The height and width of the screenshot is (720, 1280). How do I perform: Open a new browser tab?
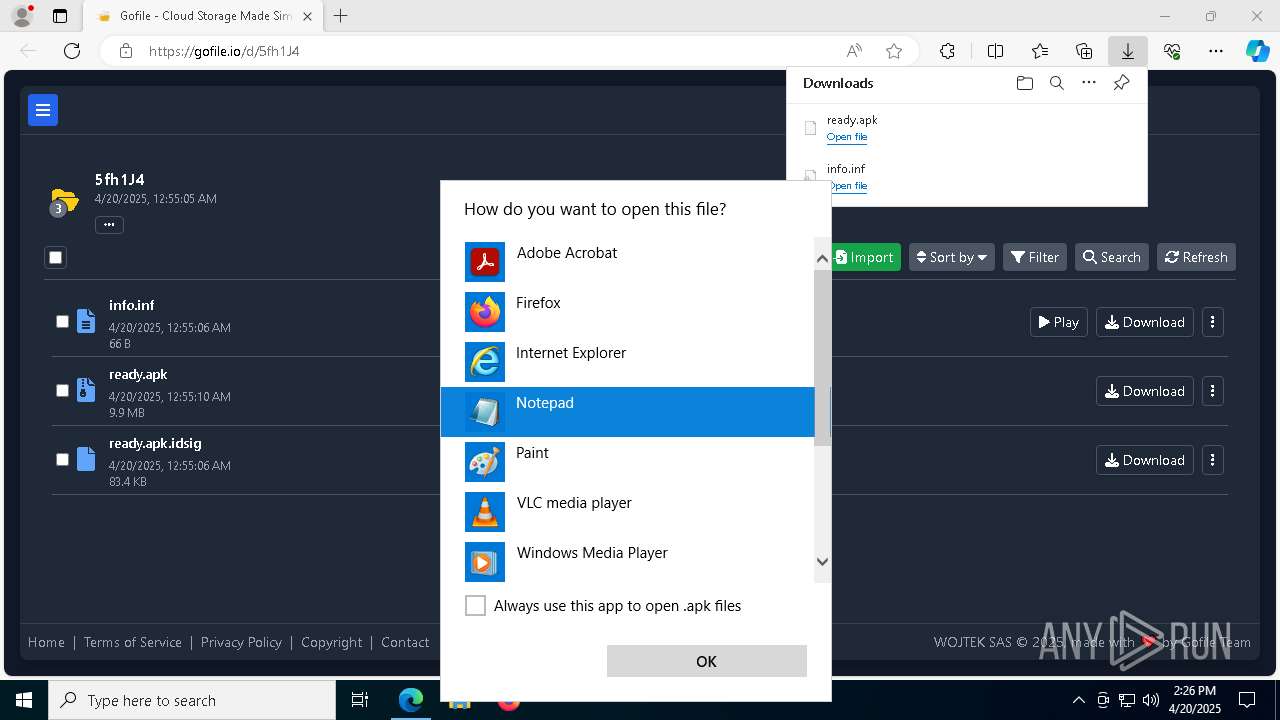coord(341,16)
